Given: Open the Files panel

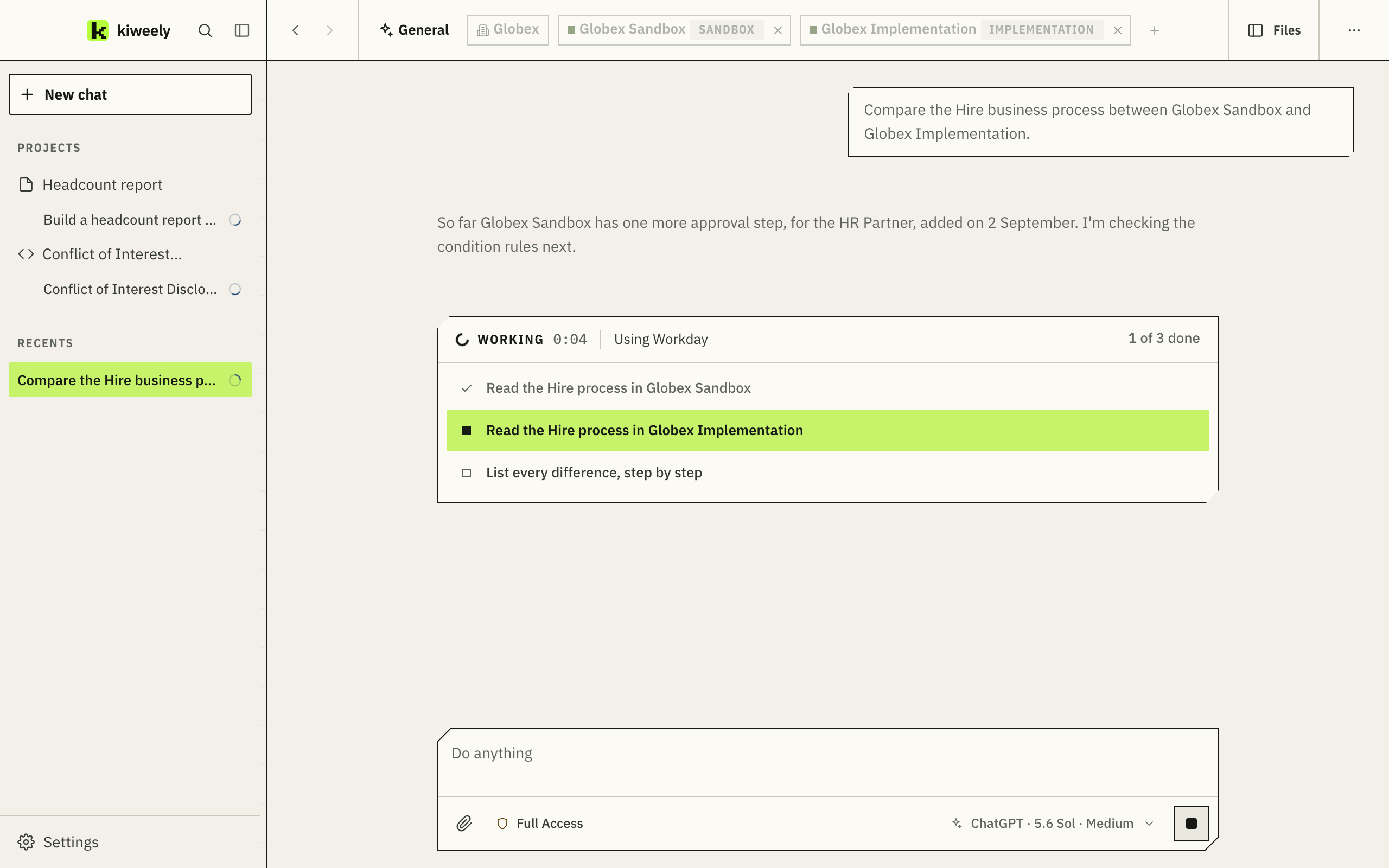Looking at the screenshot, I should [1273, 30].
